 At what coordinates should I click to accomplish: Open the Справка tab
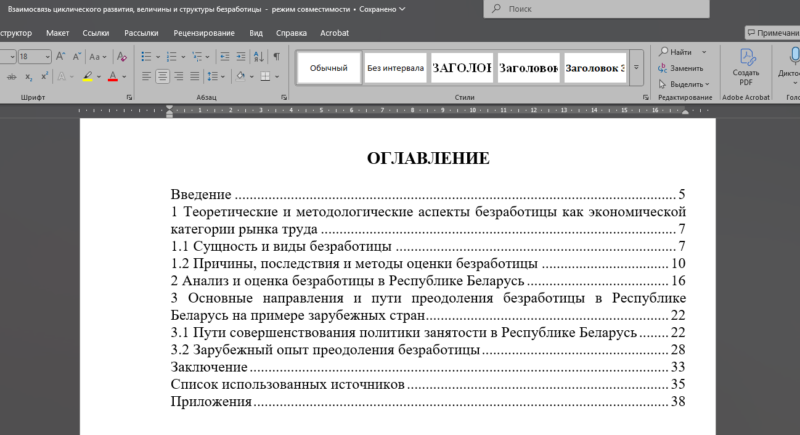point(291,33)
